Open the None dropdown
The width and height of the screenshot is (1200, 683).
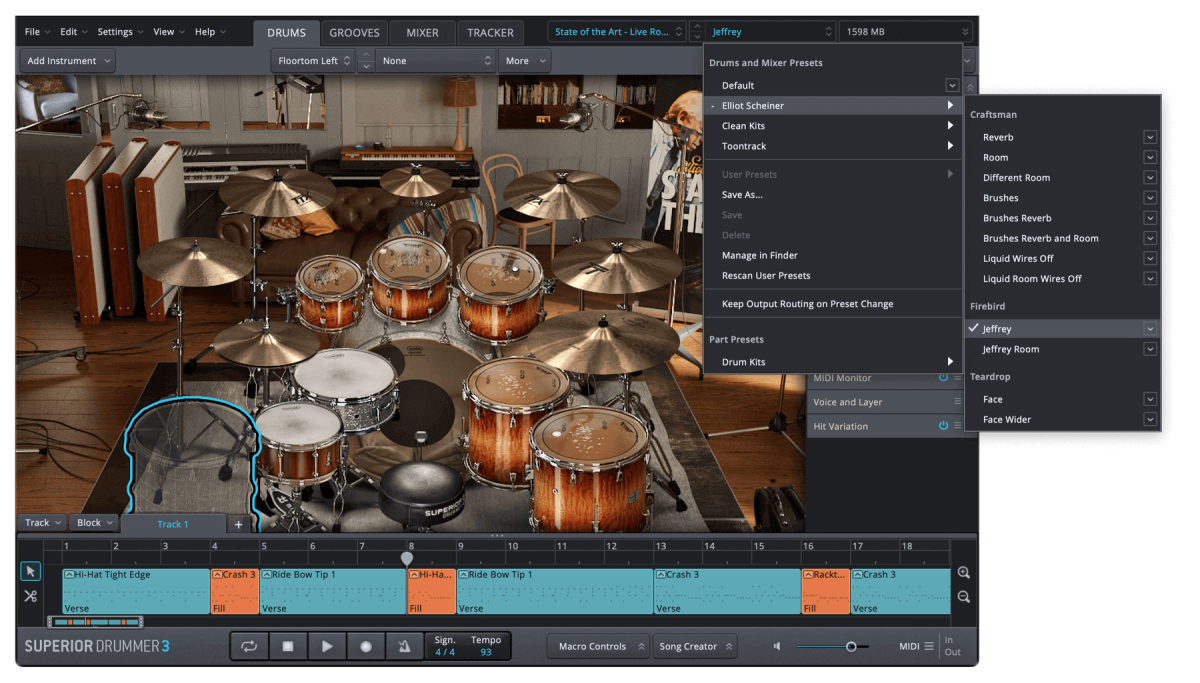tap(437, 61)
